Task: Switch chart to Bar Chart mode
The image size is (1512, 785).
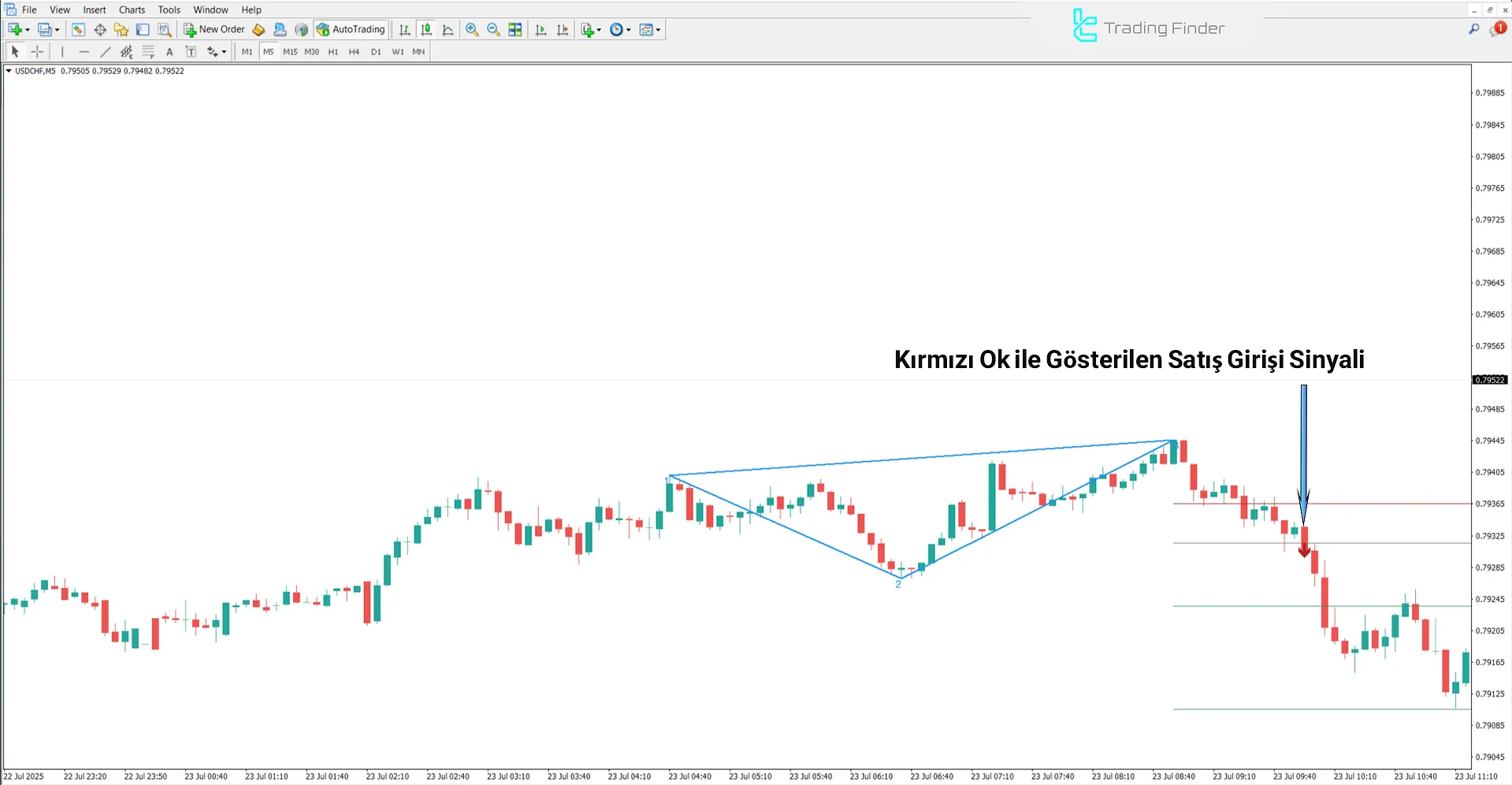Action: coord(404,29)
